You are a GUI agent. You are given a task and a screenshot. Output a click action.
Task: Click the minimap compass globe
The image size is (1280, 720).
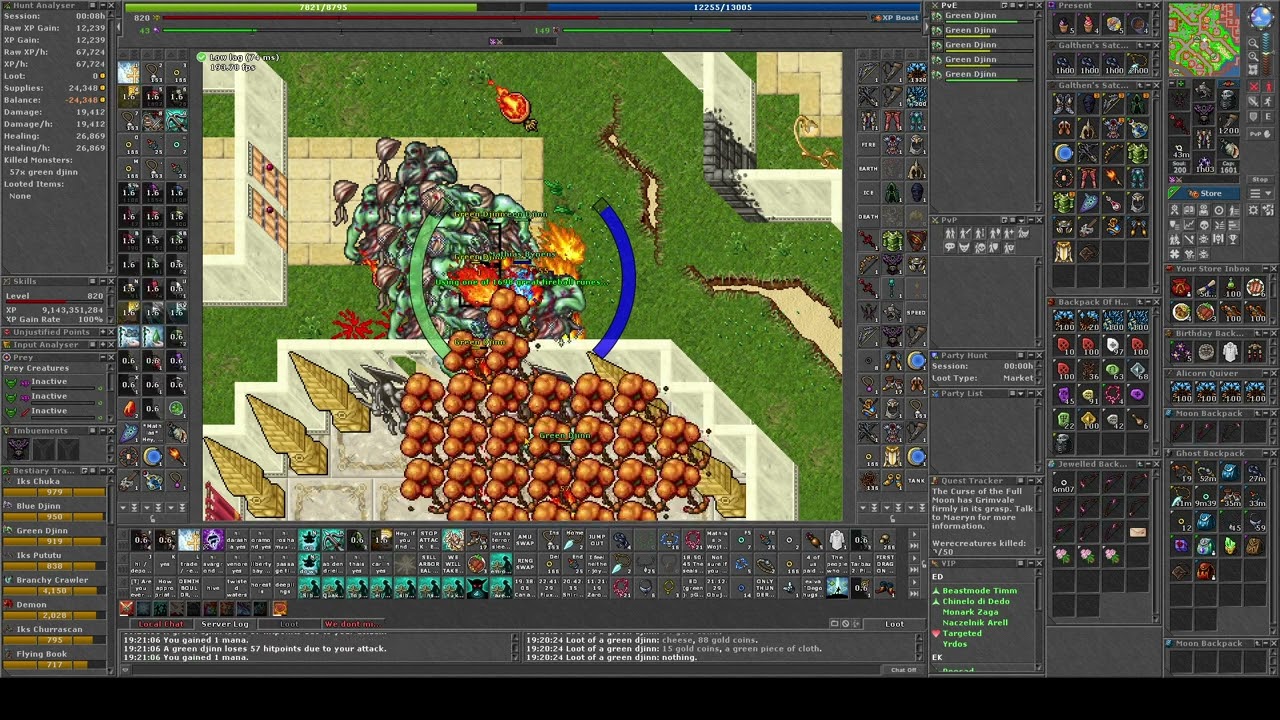[1261, 17]
